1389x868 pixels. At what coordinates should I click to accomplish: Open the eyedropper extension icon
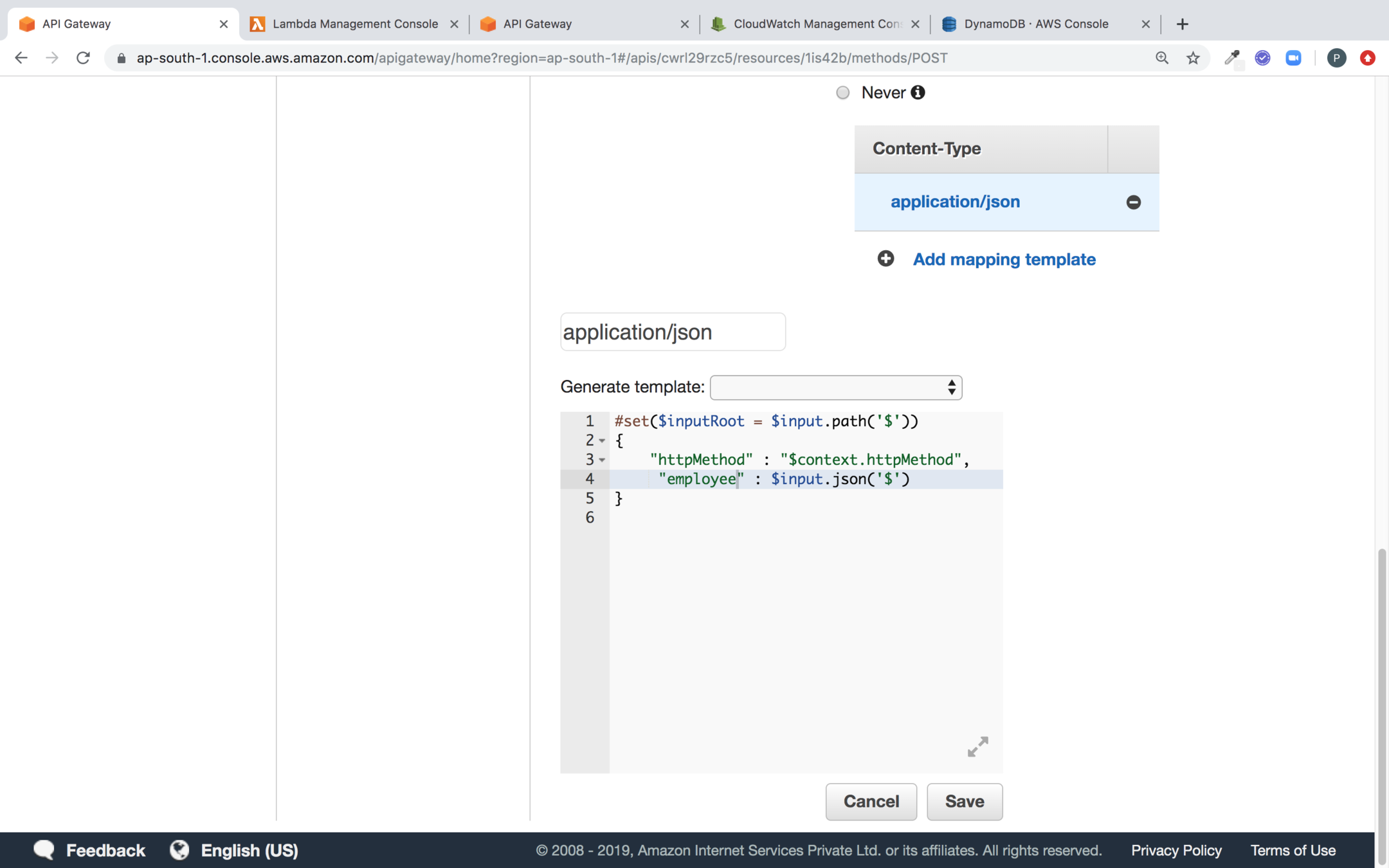click(1231, 58)
